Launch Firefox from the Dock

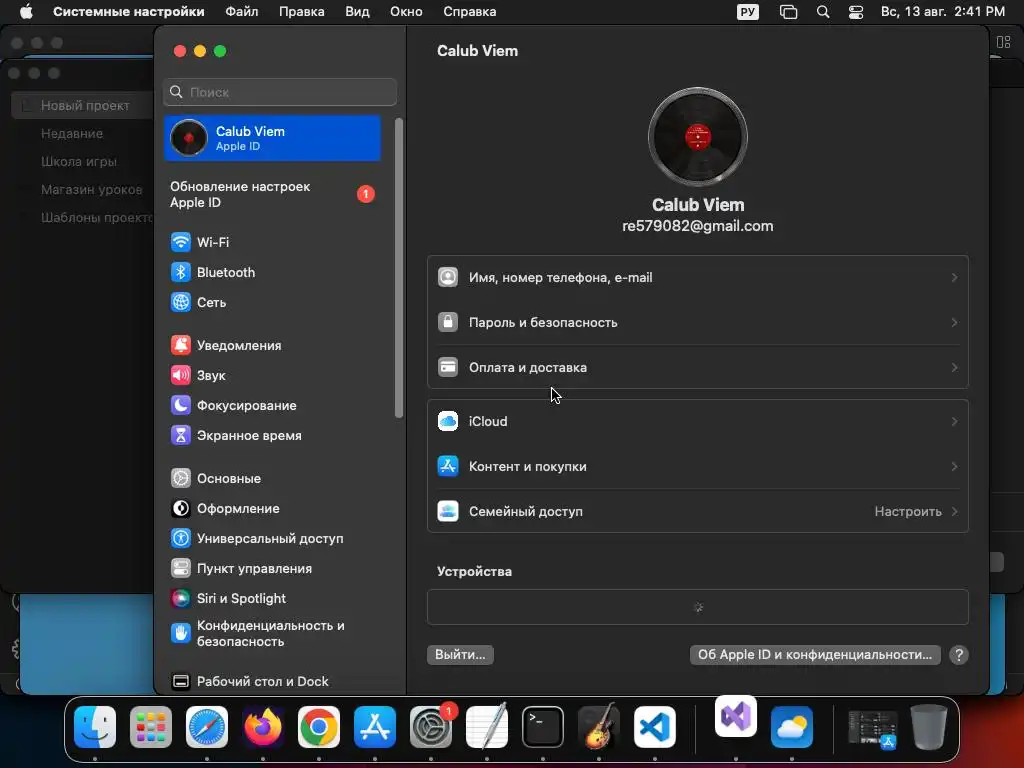pyautogui.click(x=263, y=727)
